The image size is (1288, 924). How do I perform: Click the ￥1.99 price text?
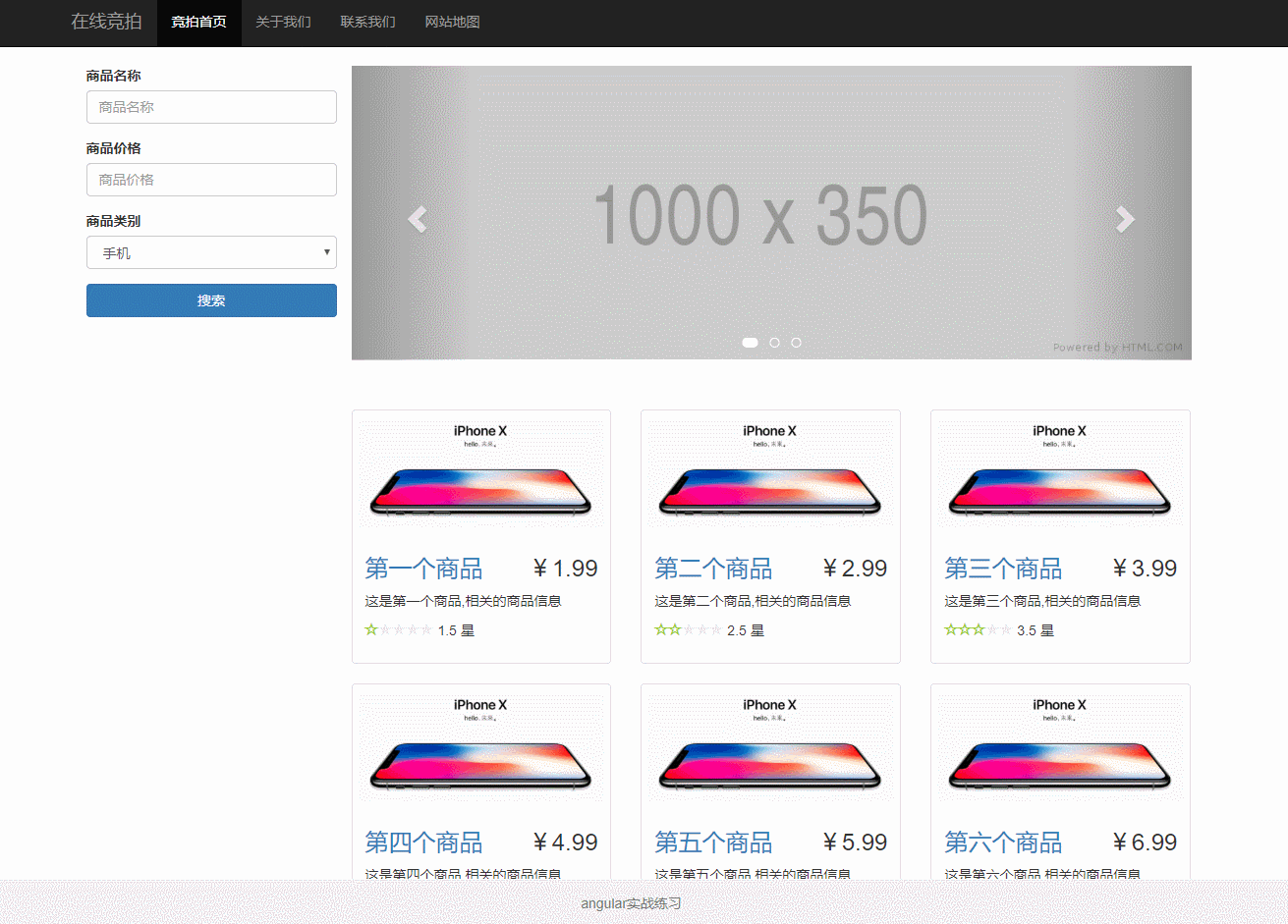(565, 569)
